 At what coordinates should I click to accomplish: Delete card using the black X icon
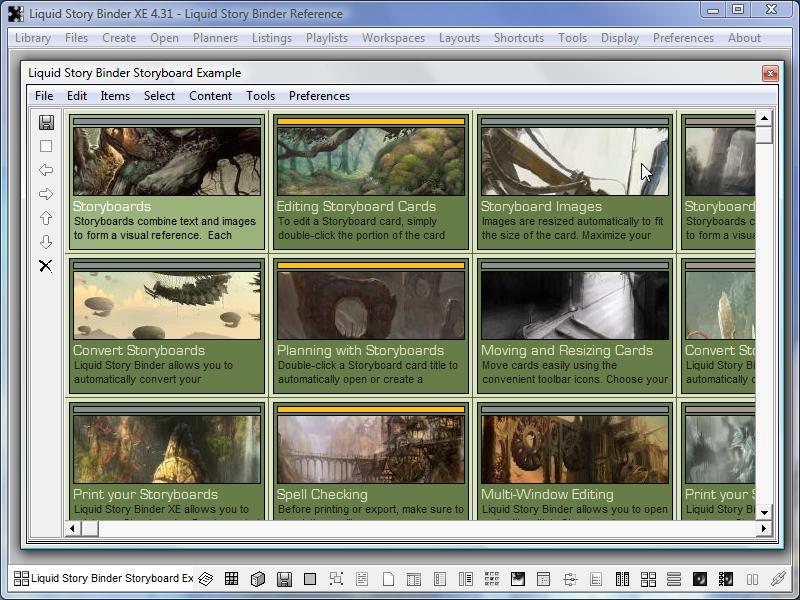click(46, 266)
